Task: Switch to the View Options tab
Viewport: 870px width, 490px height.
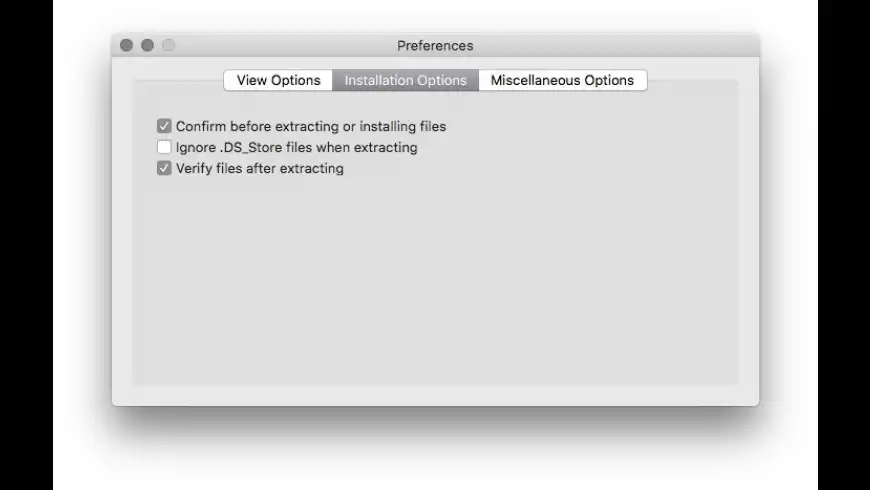Action: pos(278,80)
